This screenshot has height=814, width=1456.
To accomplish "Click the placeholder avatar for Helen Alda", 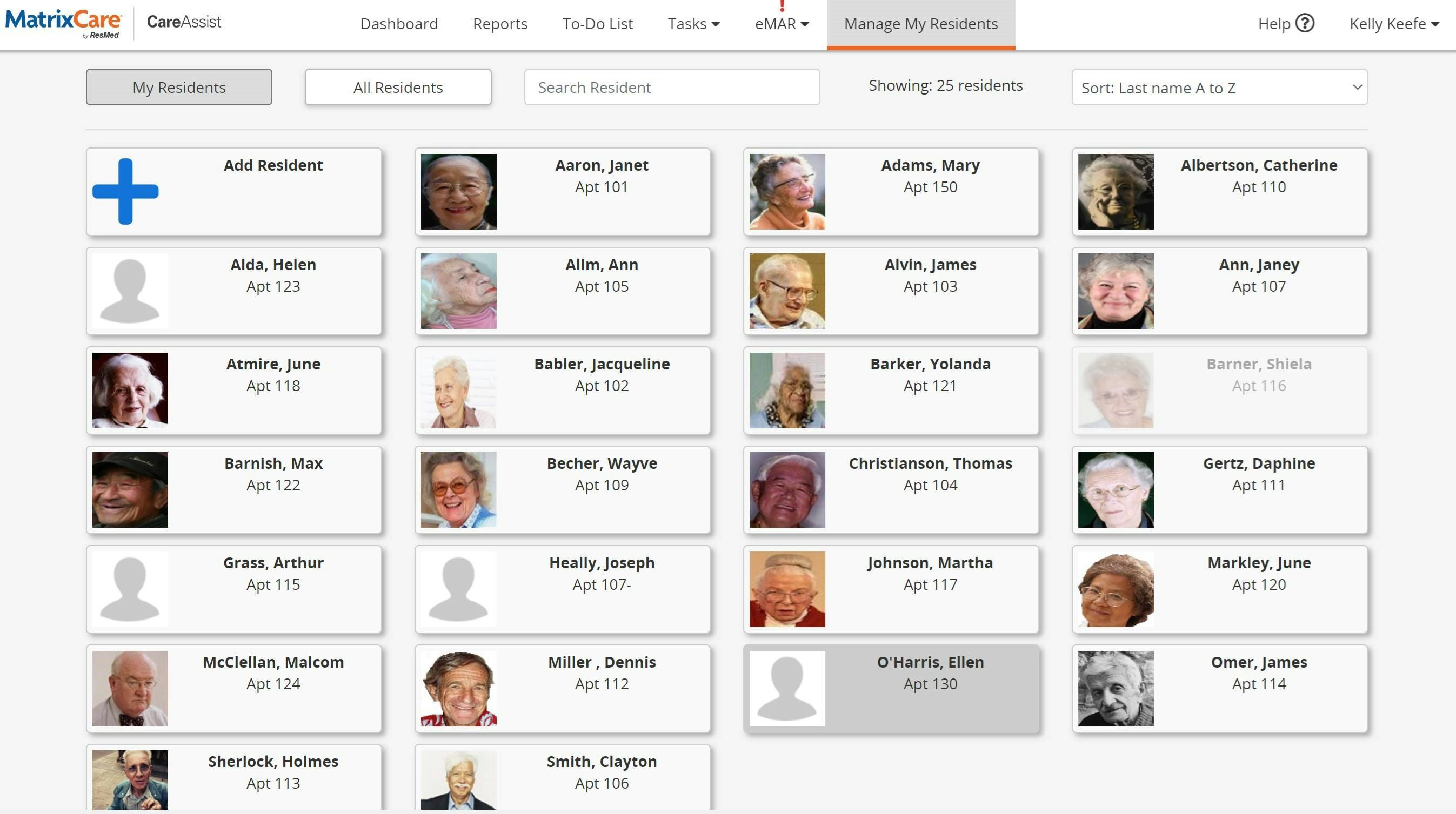I will (x=129, y=291).
